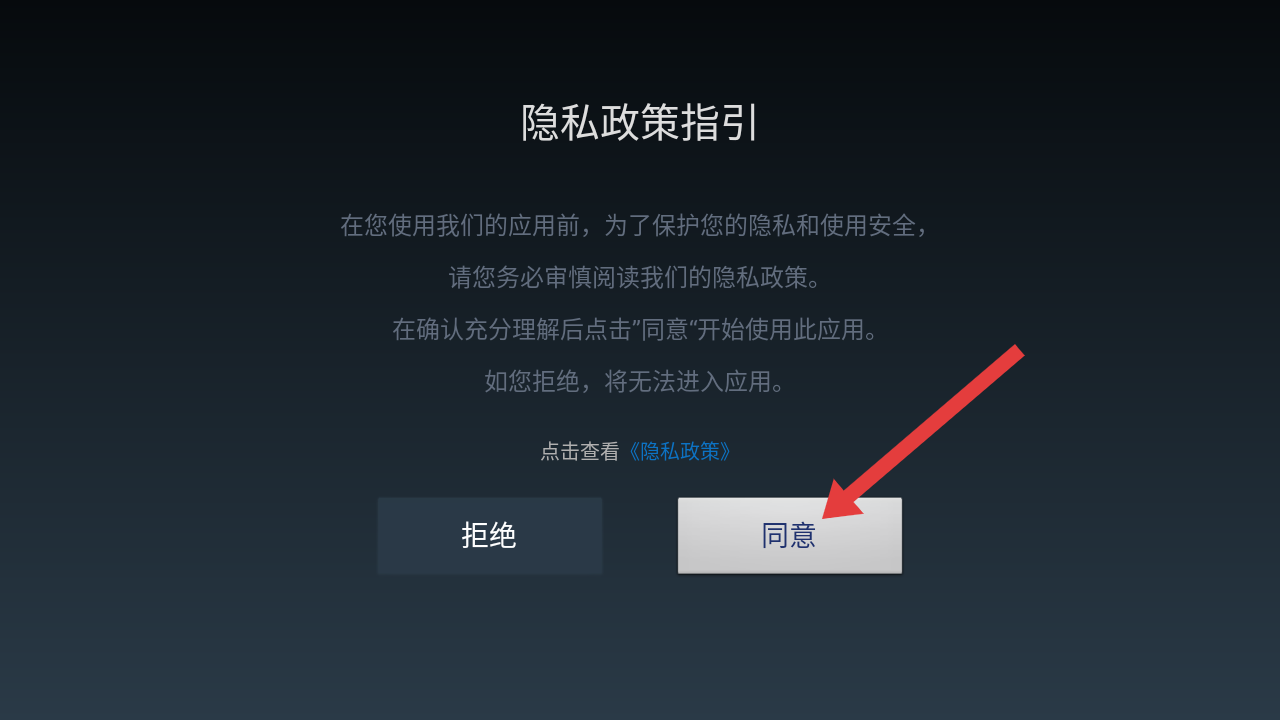Screen dimensions: 1280x720
Task: Click the 拒绝 button to decline
Action: click(489, 535)
